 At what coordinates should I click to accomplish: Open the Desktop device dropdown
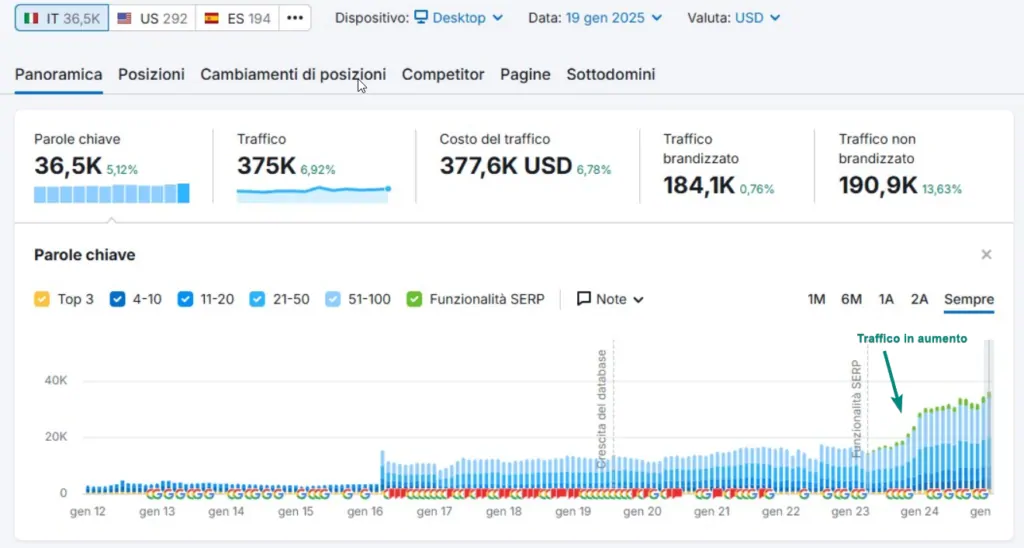pyautogui.click(x=459, y=18)
